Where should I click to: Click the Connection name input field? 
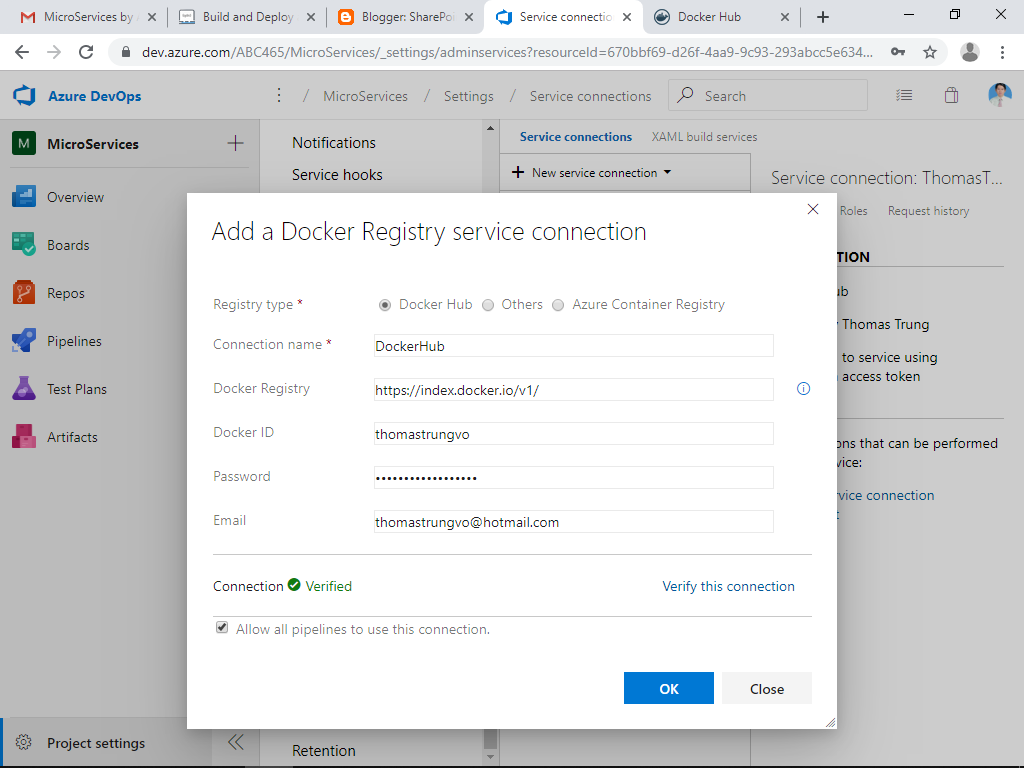click(x=573, y=346)
